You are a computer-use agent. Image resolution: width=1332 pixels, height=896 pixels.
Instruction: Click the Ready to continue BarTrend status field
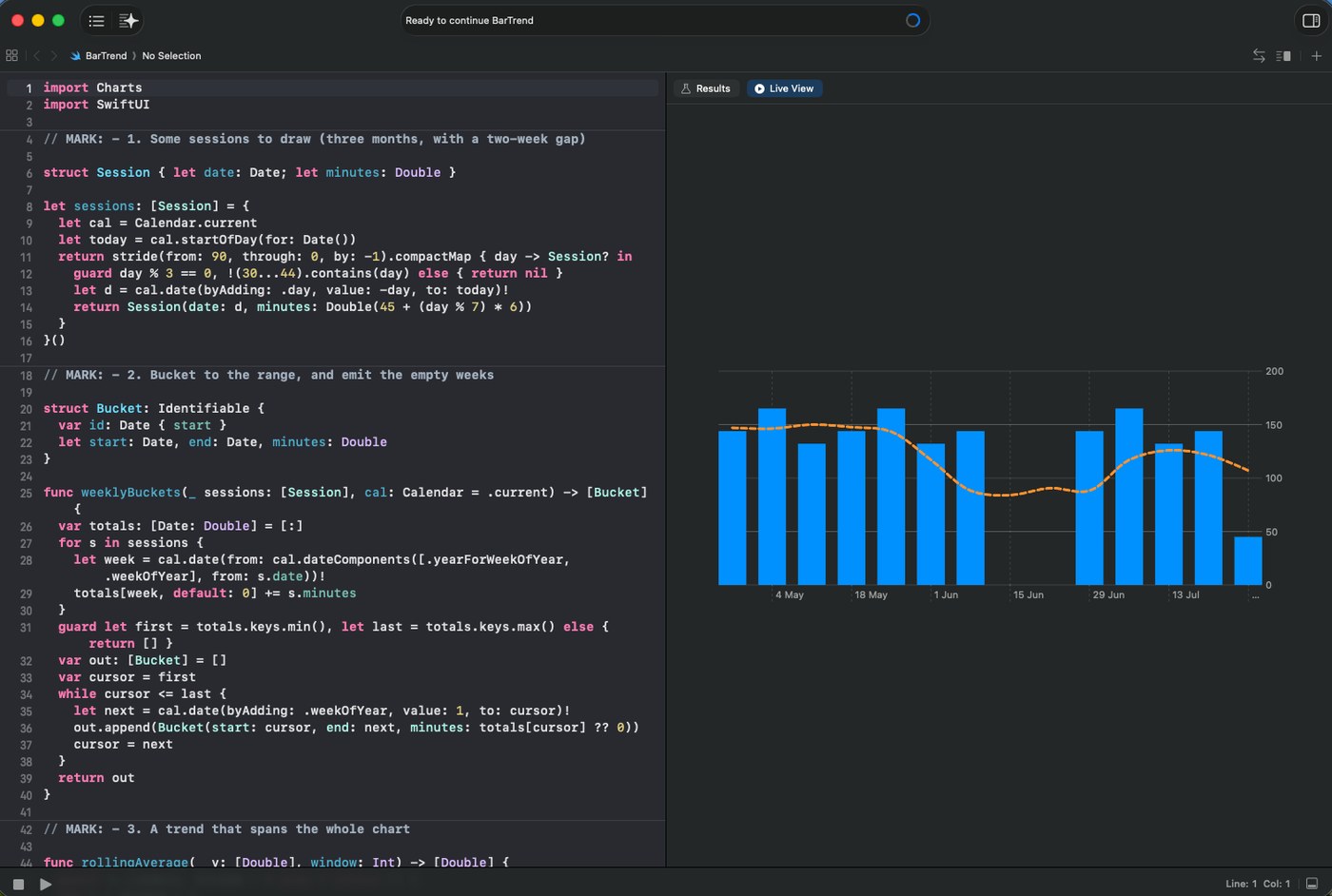(665, 20)
